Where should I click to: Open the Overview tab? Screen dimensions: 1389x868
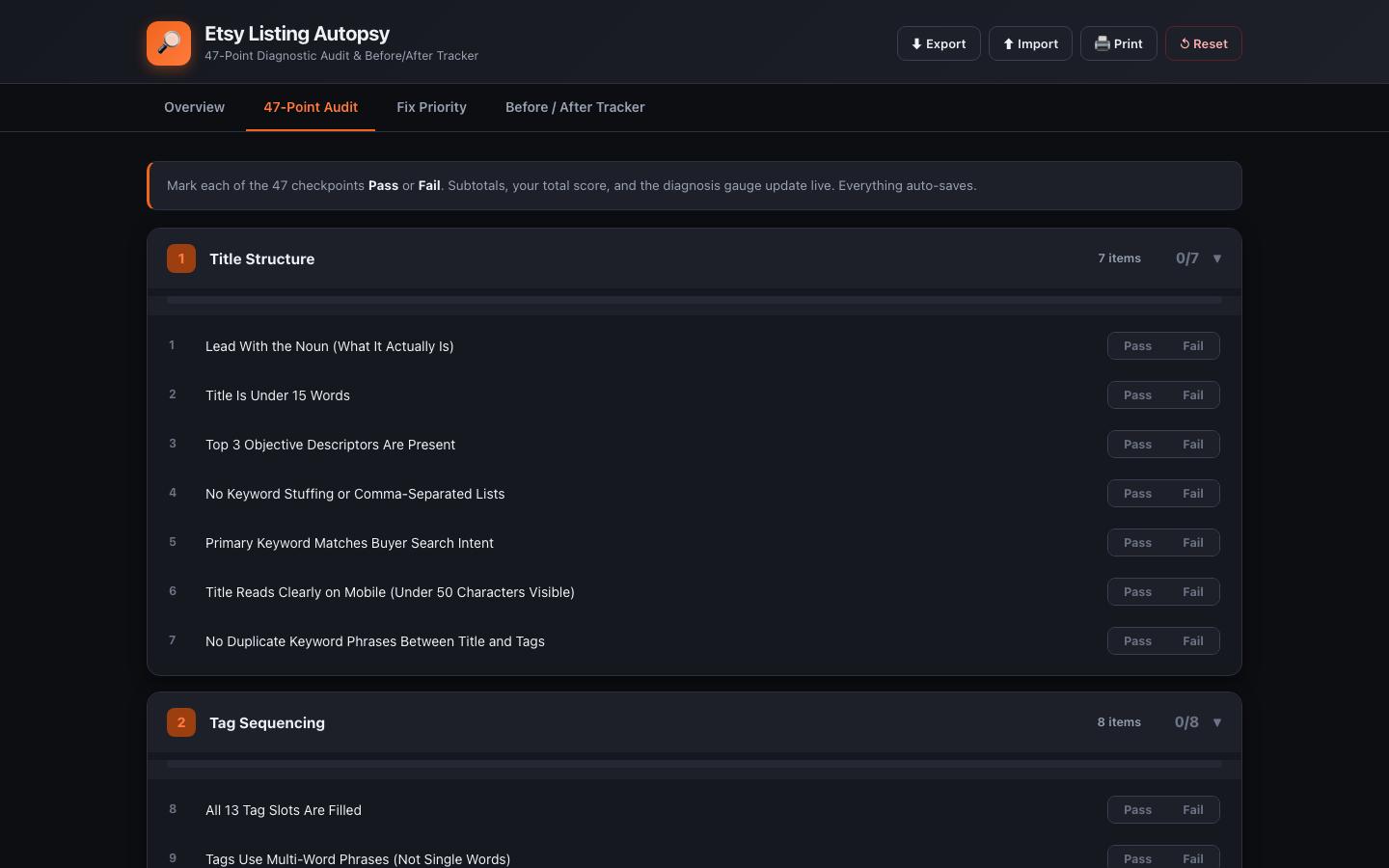point(194,107)
